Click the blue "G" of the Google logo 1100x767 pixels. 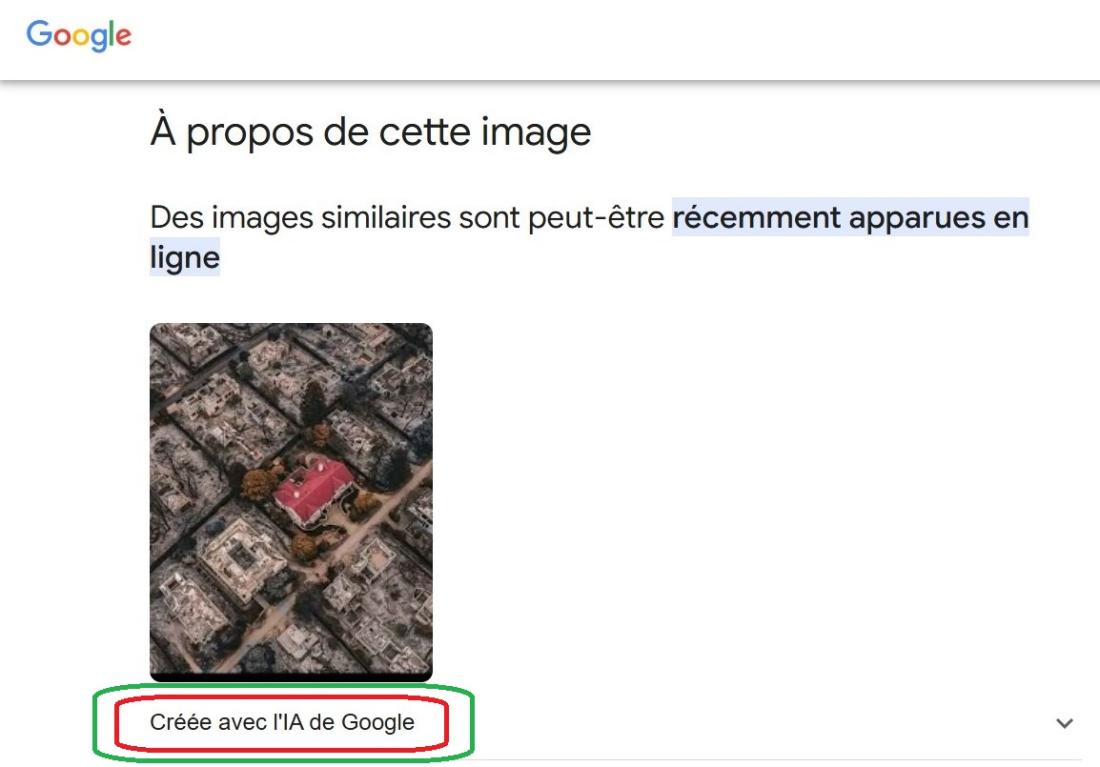[39, 33]
